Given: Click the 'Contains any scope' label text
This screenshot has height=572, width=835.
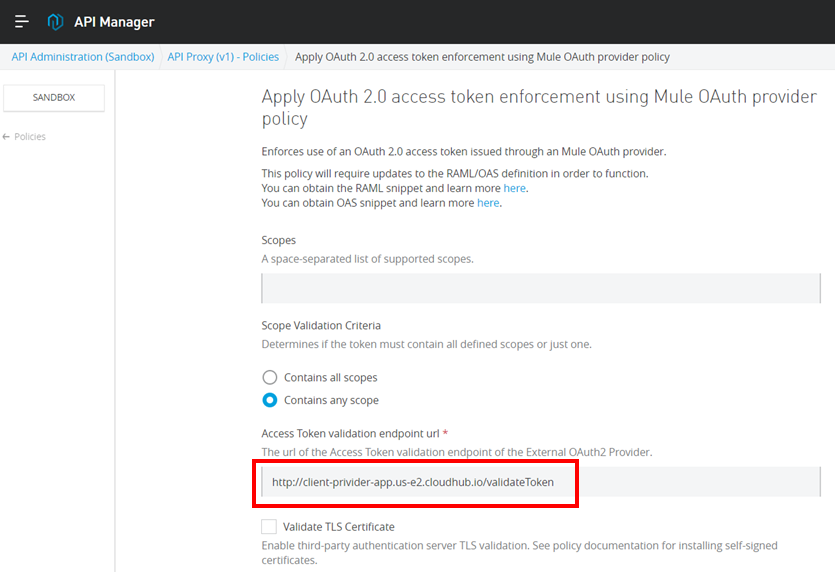Looking at the screenshot, I should click(x=331, y=400).
